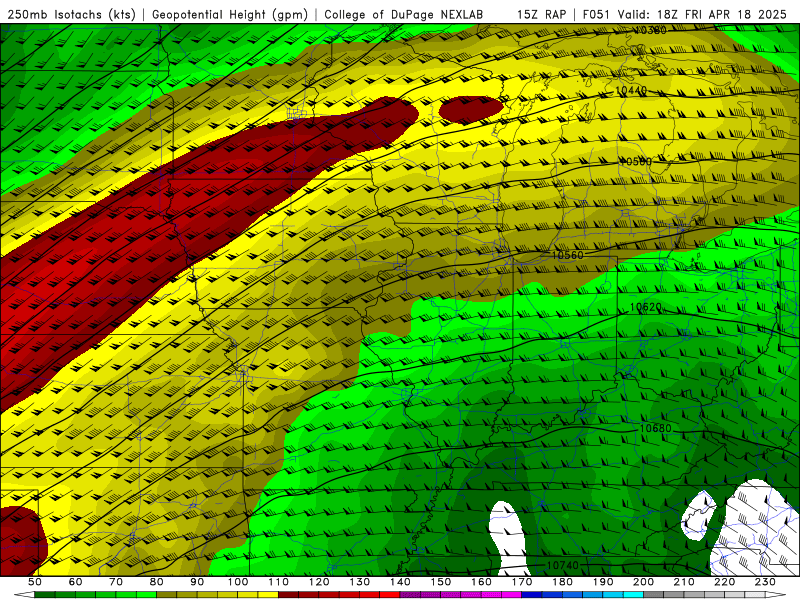Click the 120 value on the color scale
800x600 pixels.
click(319, 582)
